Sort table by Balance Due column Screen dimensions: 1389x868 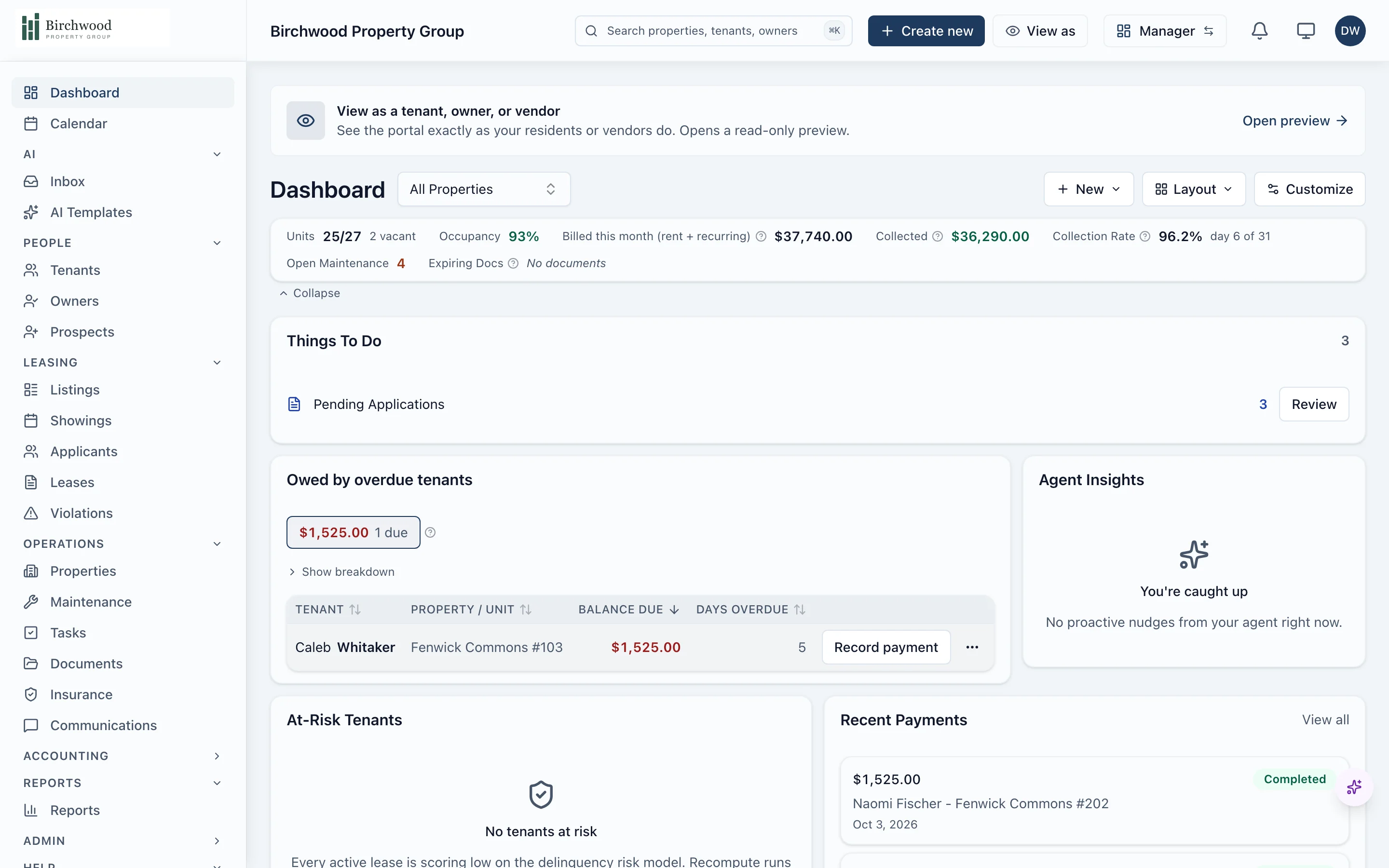[x=628, y=610]
